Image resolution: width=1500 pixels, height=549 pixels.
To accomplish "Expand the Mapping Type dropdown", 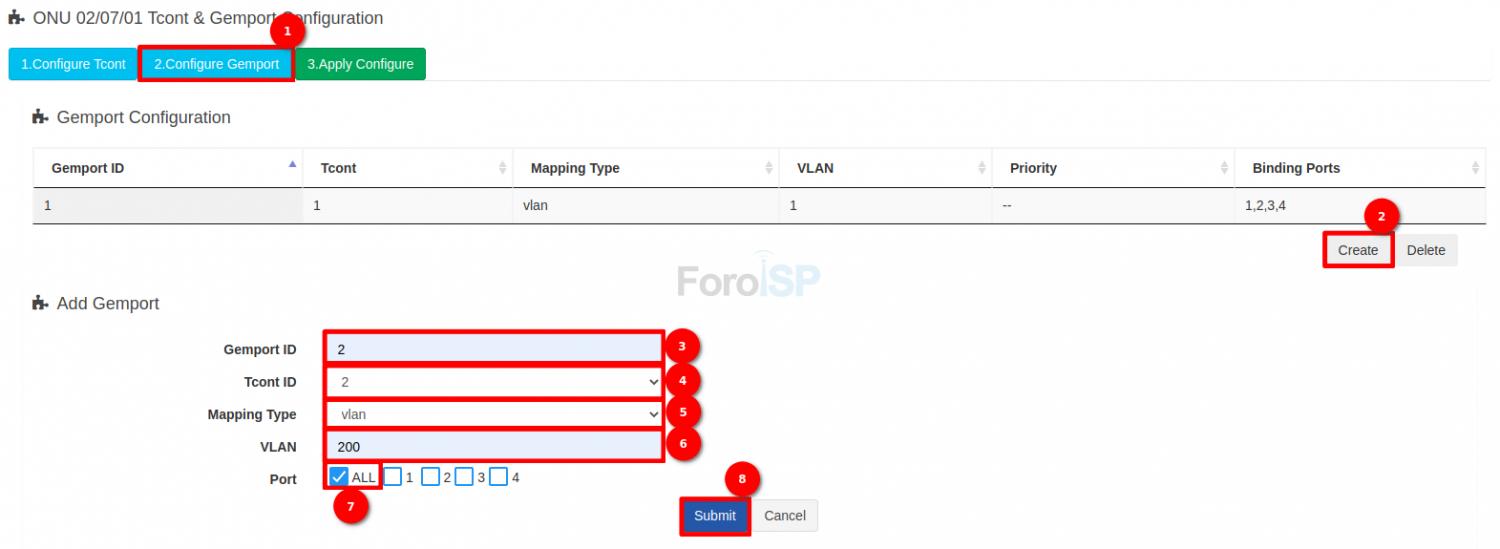I will coord(494,414).
